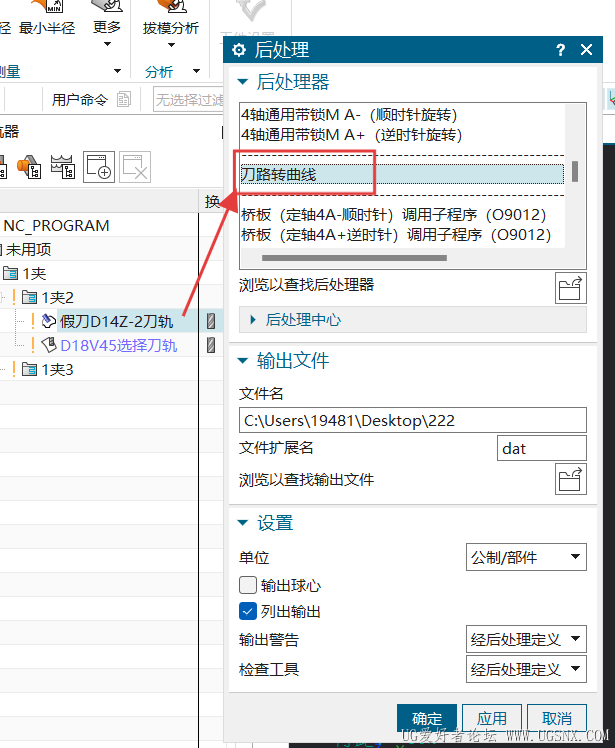The height and width of the screenshot is (748, 615).
Task: Close the 后处理 dialog
Action: coord(586,50)
